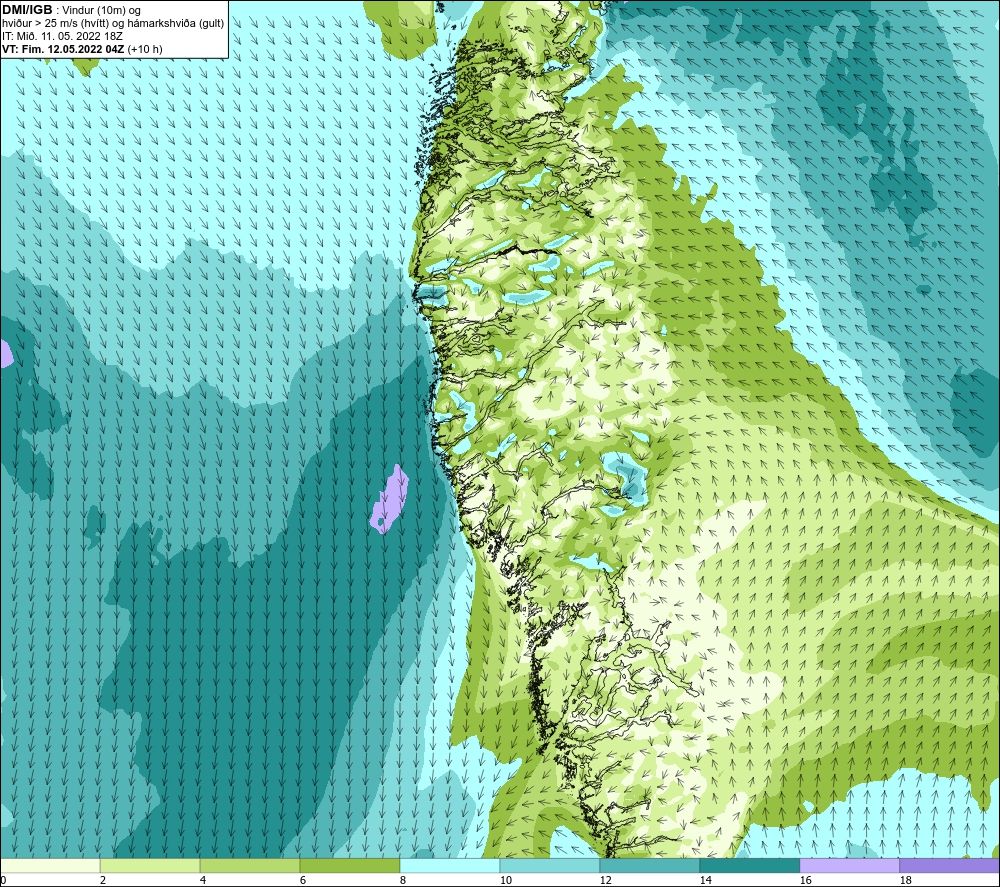Click the medium teal 12–14 m/s legend swatch
The image size is (1000, 887).
[650, 865]
